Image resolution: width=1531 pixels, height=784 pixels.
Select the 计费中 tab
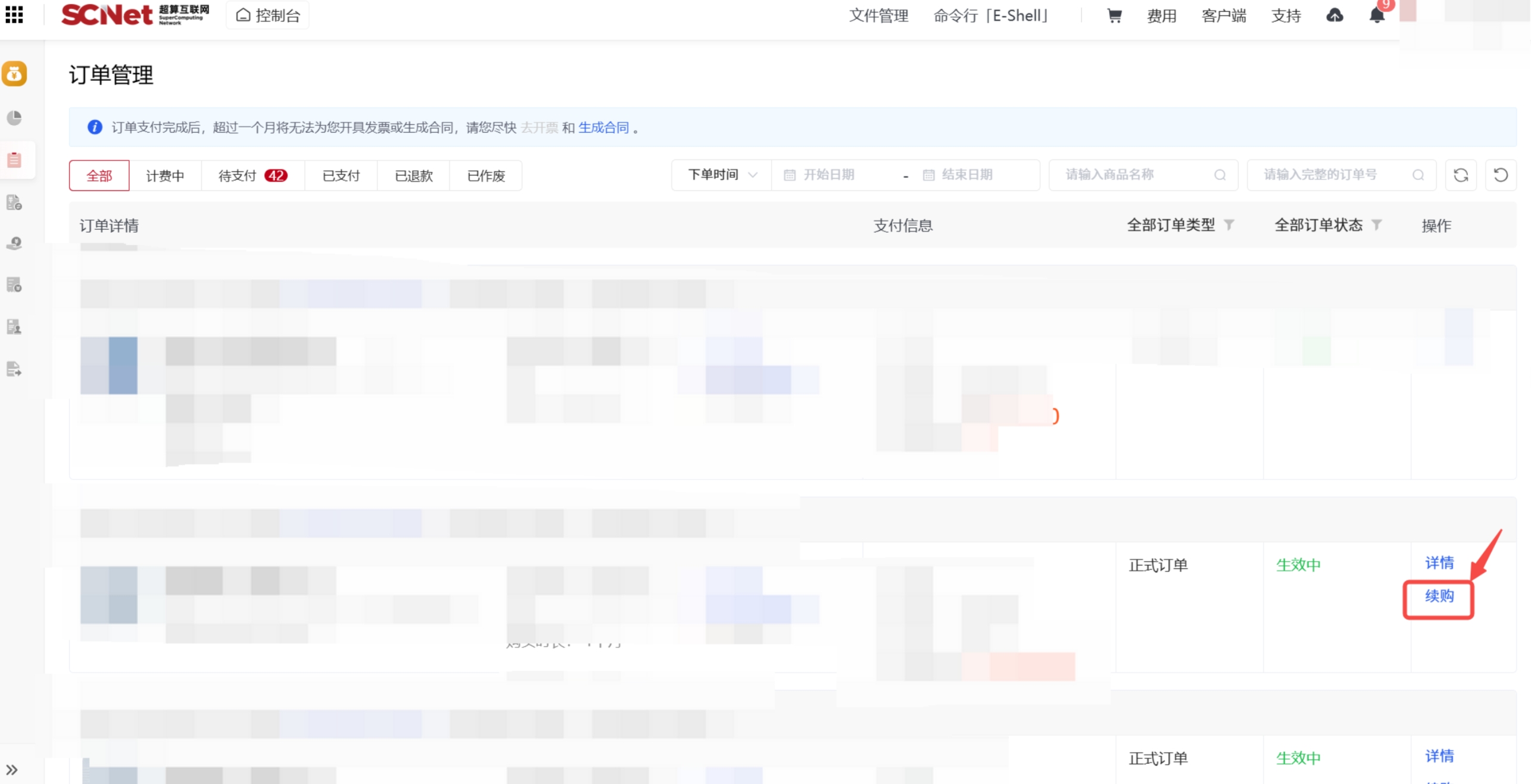coord(165,176)
